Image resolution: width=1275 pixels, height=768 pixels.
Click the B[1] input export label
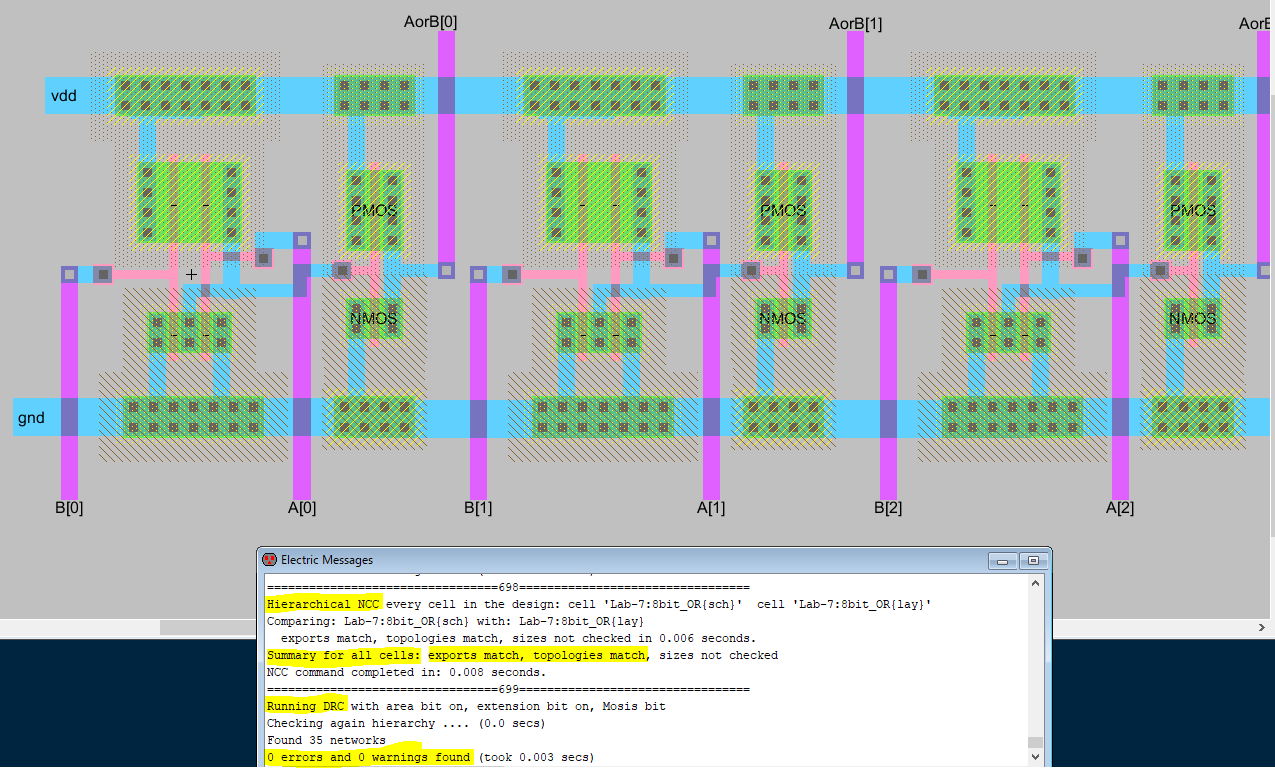coord(478,507)
